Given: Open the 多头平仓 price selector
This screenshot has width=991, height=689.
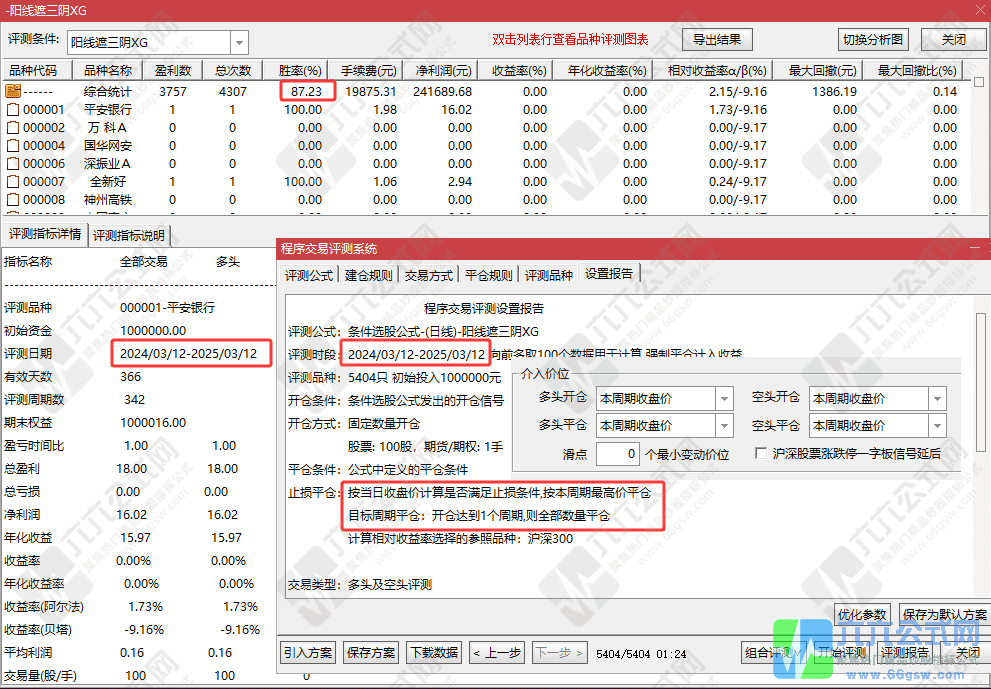Looking at the screenshot, I should [721, 424].
